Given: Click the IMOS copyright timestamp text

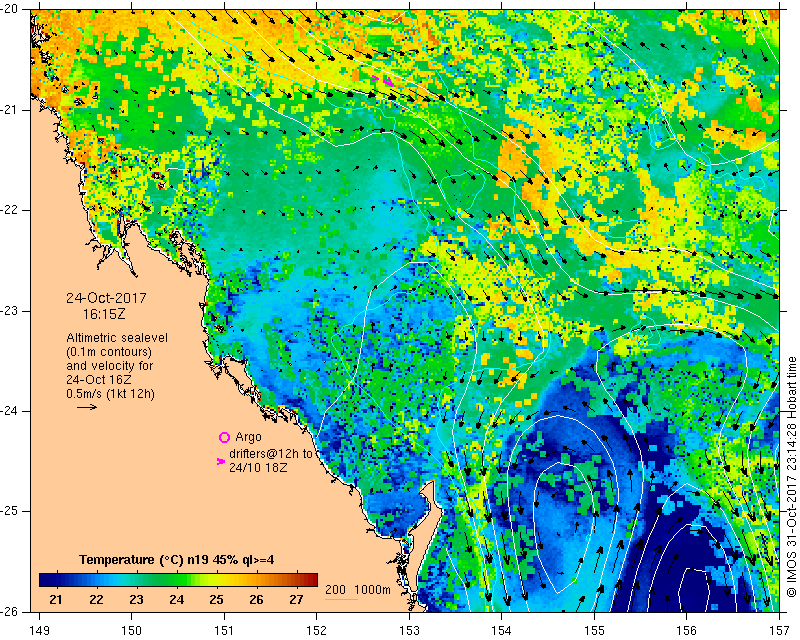Looking at the screenshot, I should pyautogui.click(x=791, y=477).
